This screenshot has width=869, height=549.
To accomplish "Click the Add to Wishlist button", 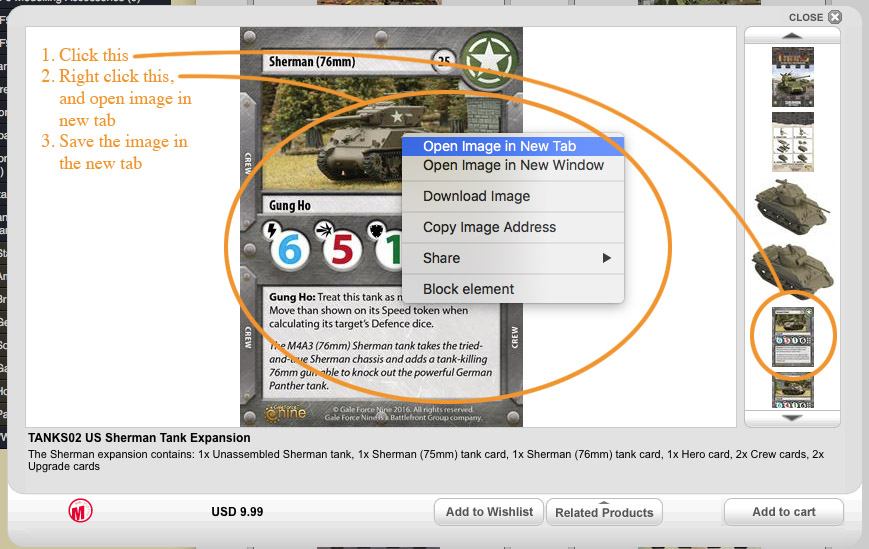I will [489, 512].
